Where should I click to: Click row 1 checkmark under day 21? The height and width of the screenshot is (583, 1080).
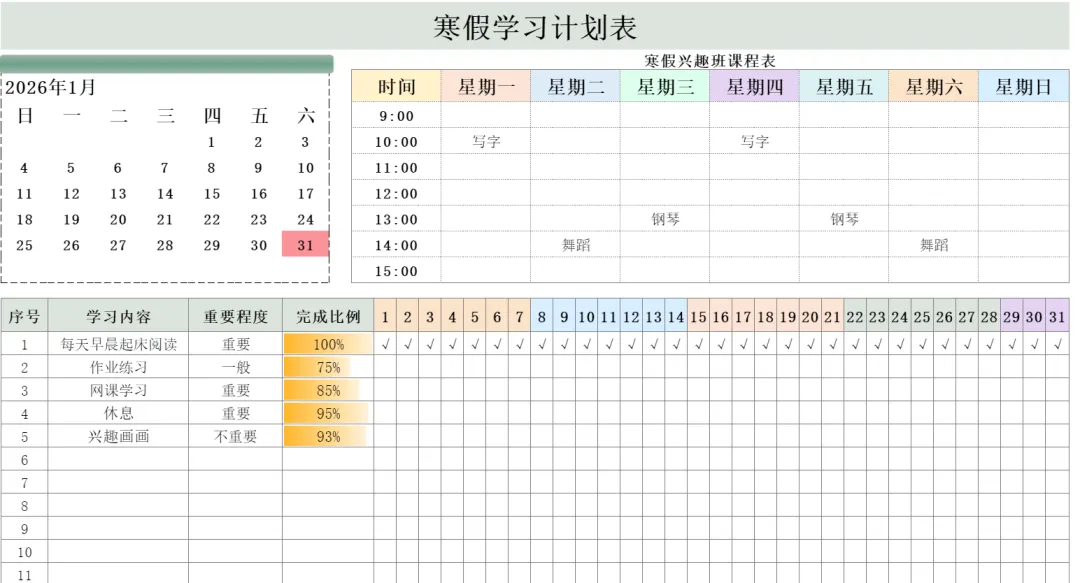tap(832, 344)
